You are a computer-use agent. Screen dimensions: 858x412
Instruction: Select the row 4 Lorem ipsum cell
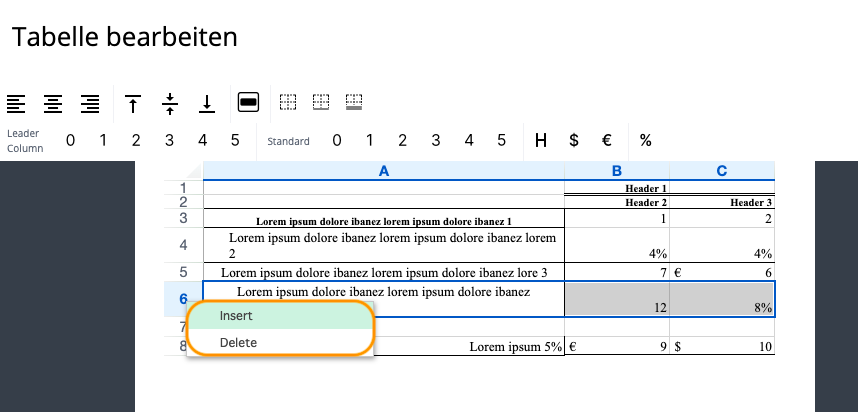pos(384,245)
